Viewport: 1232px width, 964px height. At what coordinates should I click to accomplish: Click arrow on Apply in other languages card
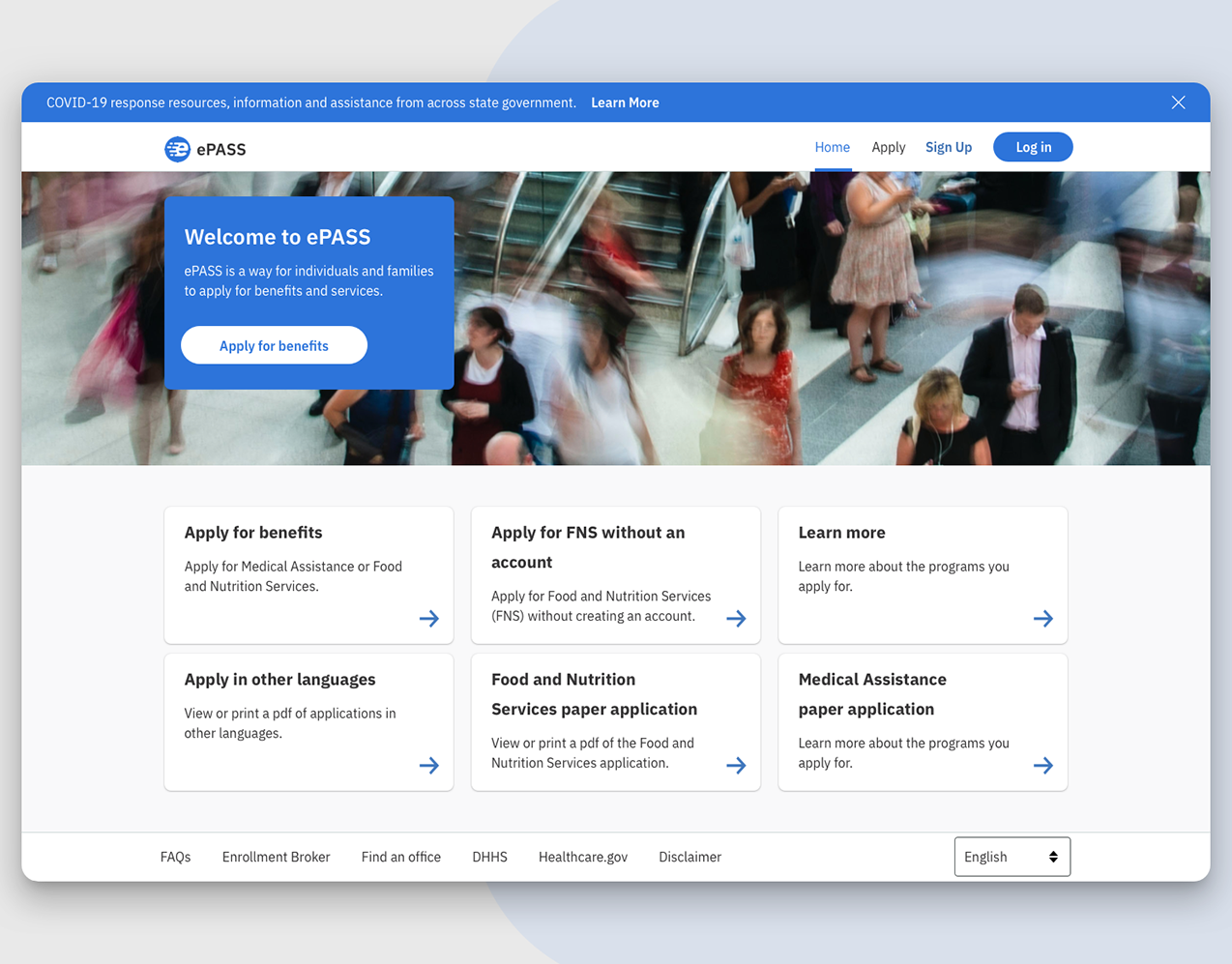click(x=429, y=766)
